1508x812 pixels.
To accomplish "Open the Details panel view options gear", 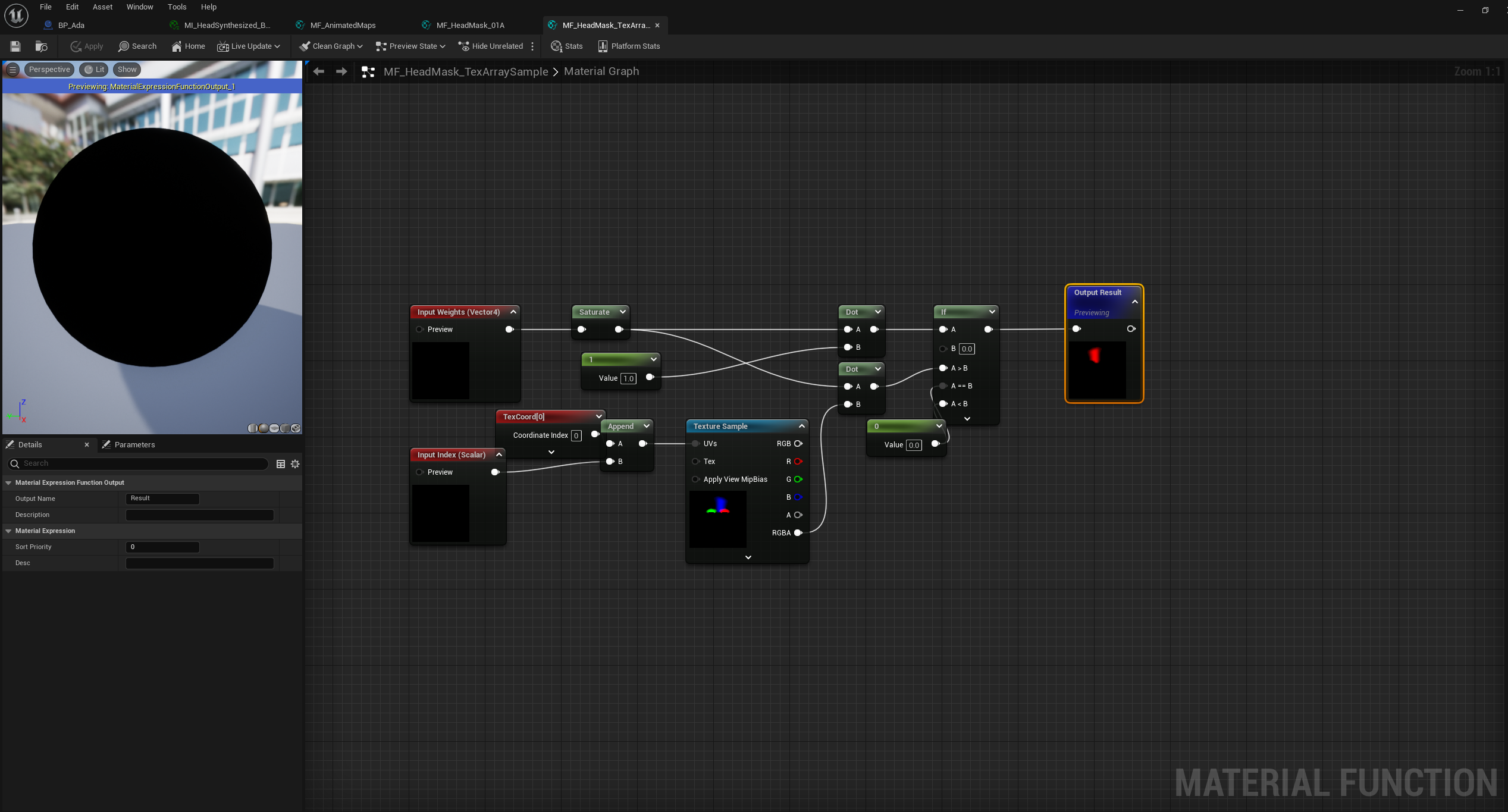I will pyautogui.click(x=295, y=464).
